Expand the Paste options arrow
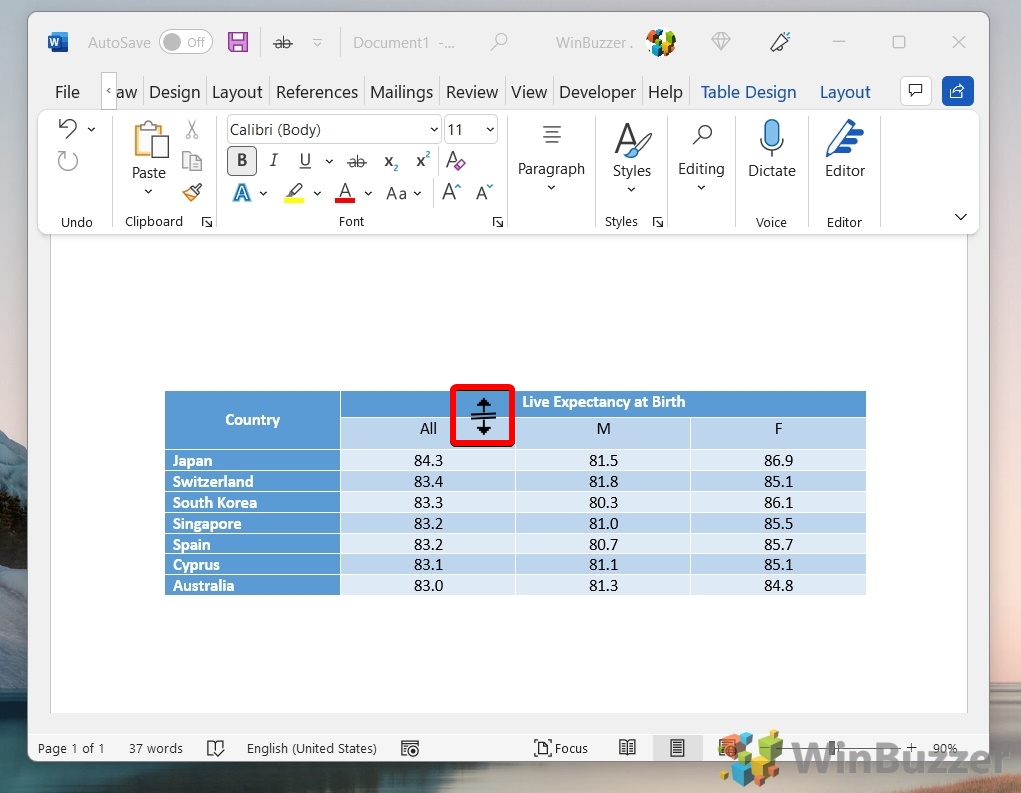This screenshot has width=1021, height=793. click(x=148, y=192)
